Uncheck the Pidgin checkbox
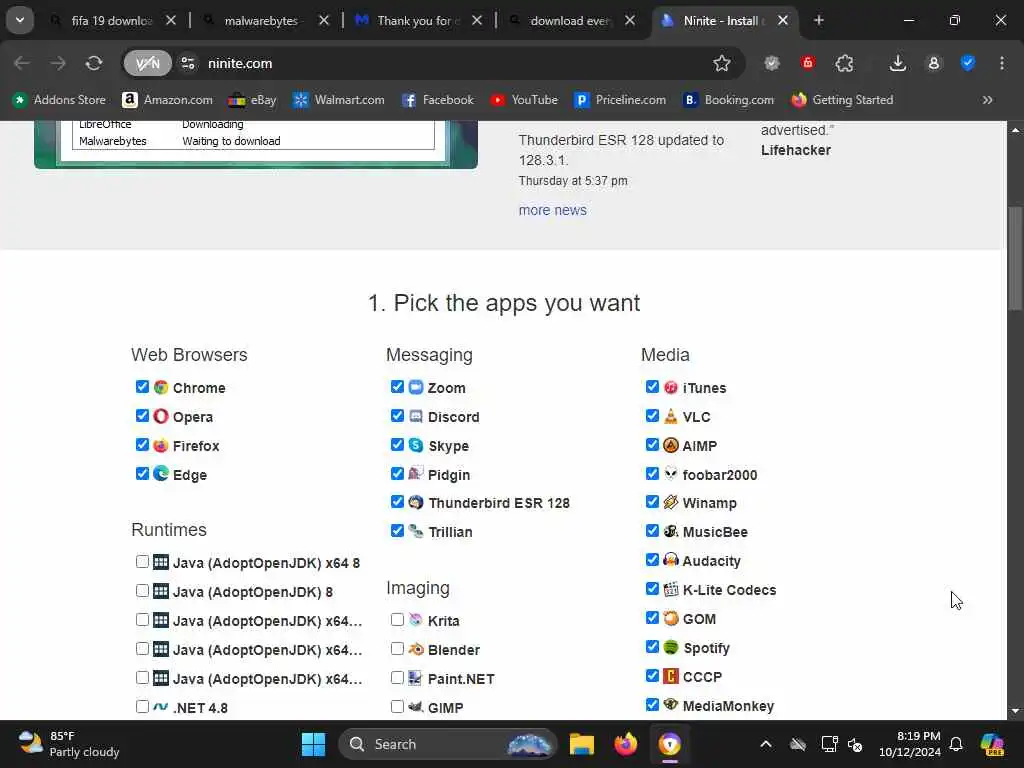 pos(397,473)
